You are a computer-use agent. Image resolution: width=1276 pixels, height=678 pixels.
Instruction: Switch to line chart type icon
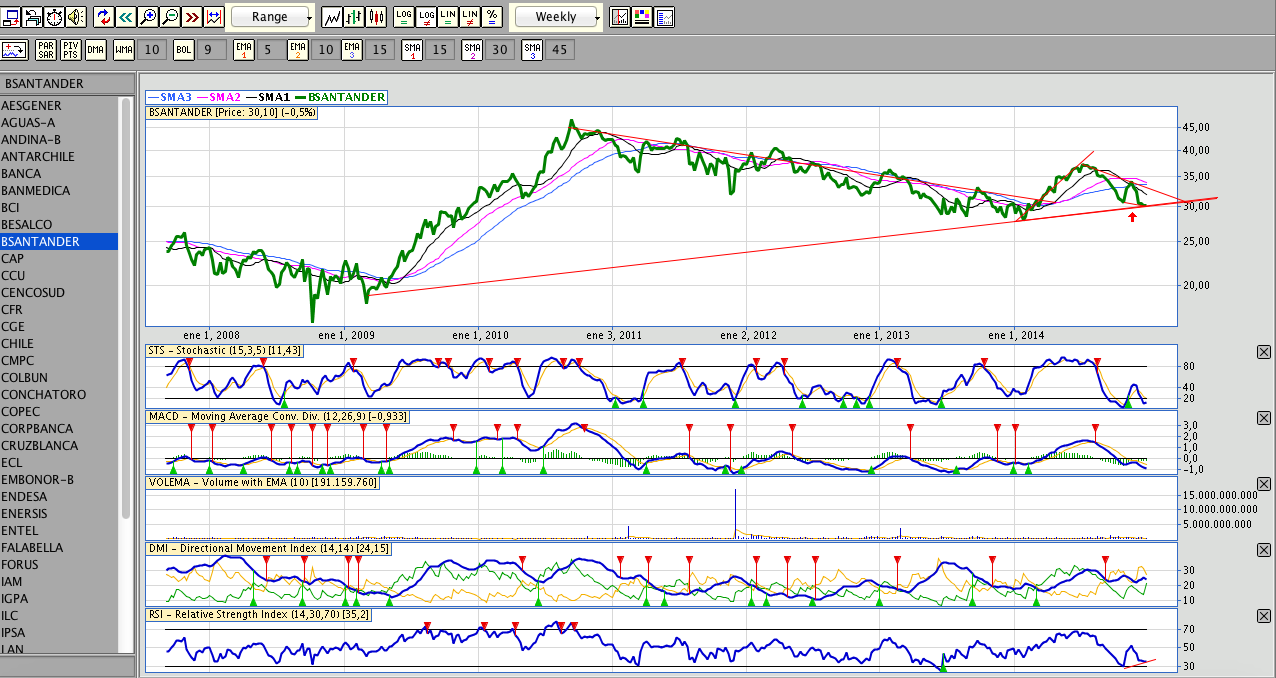[x=333, y=17]
